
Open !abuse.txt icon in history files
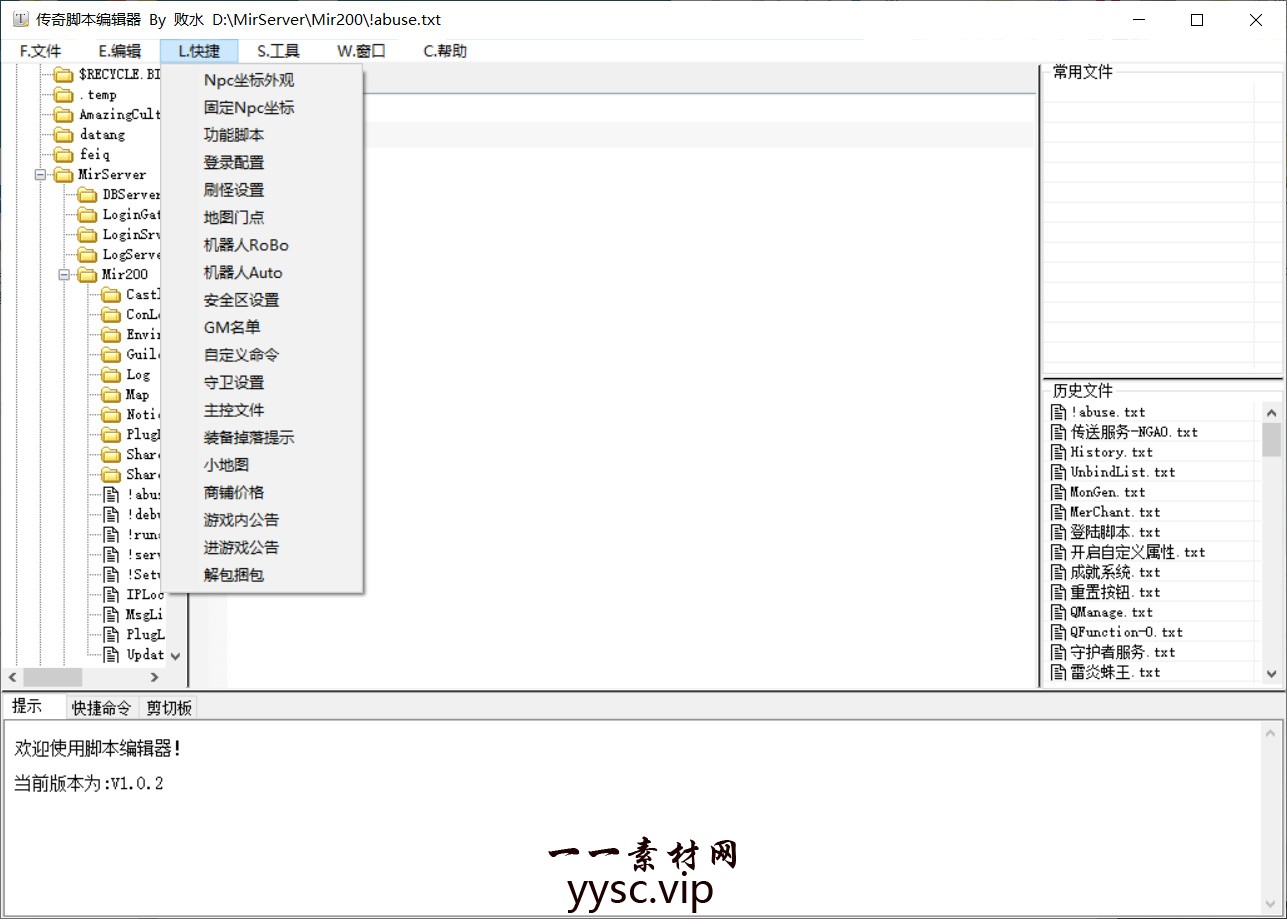1059,412
